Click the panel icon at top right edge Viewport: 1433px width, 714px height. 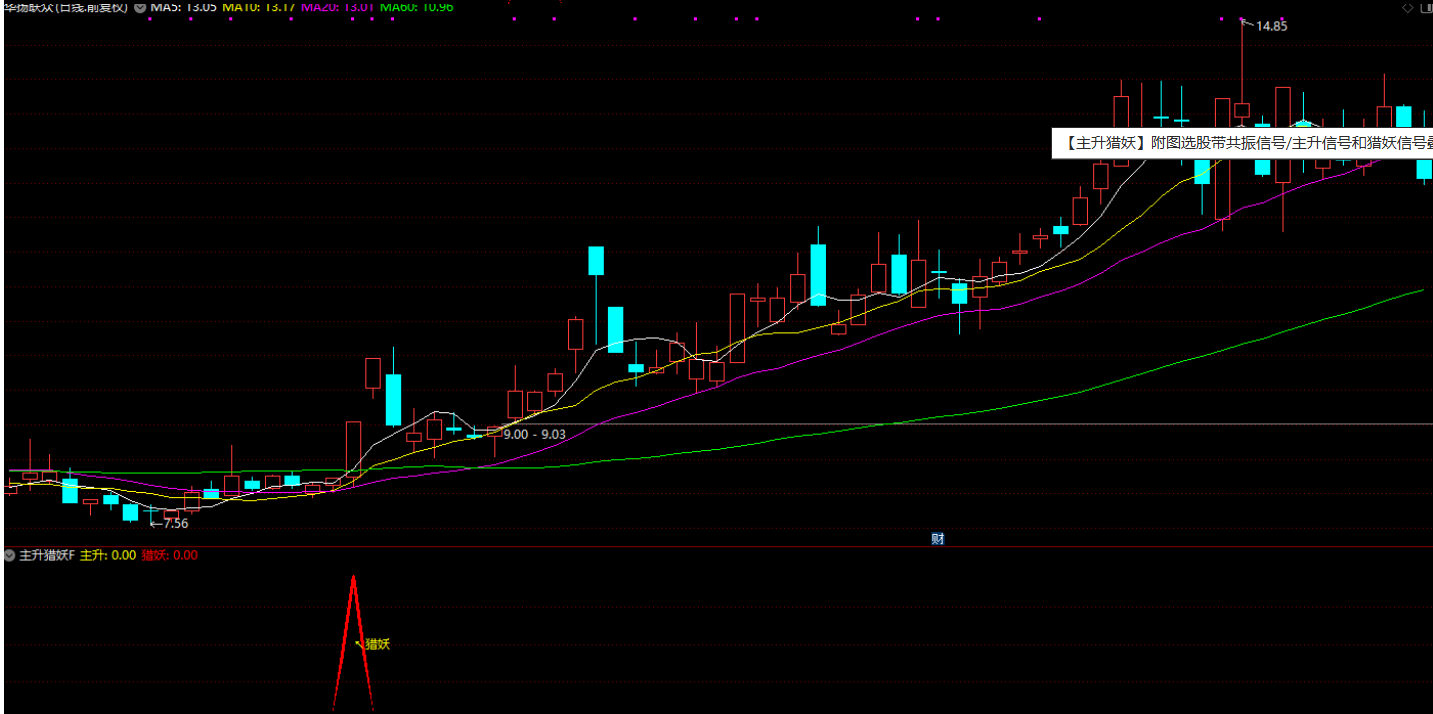coord(1427,7)
